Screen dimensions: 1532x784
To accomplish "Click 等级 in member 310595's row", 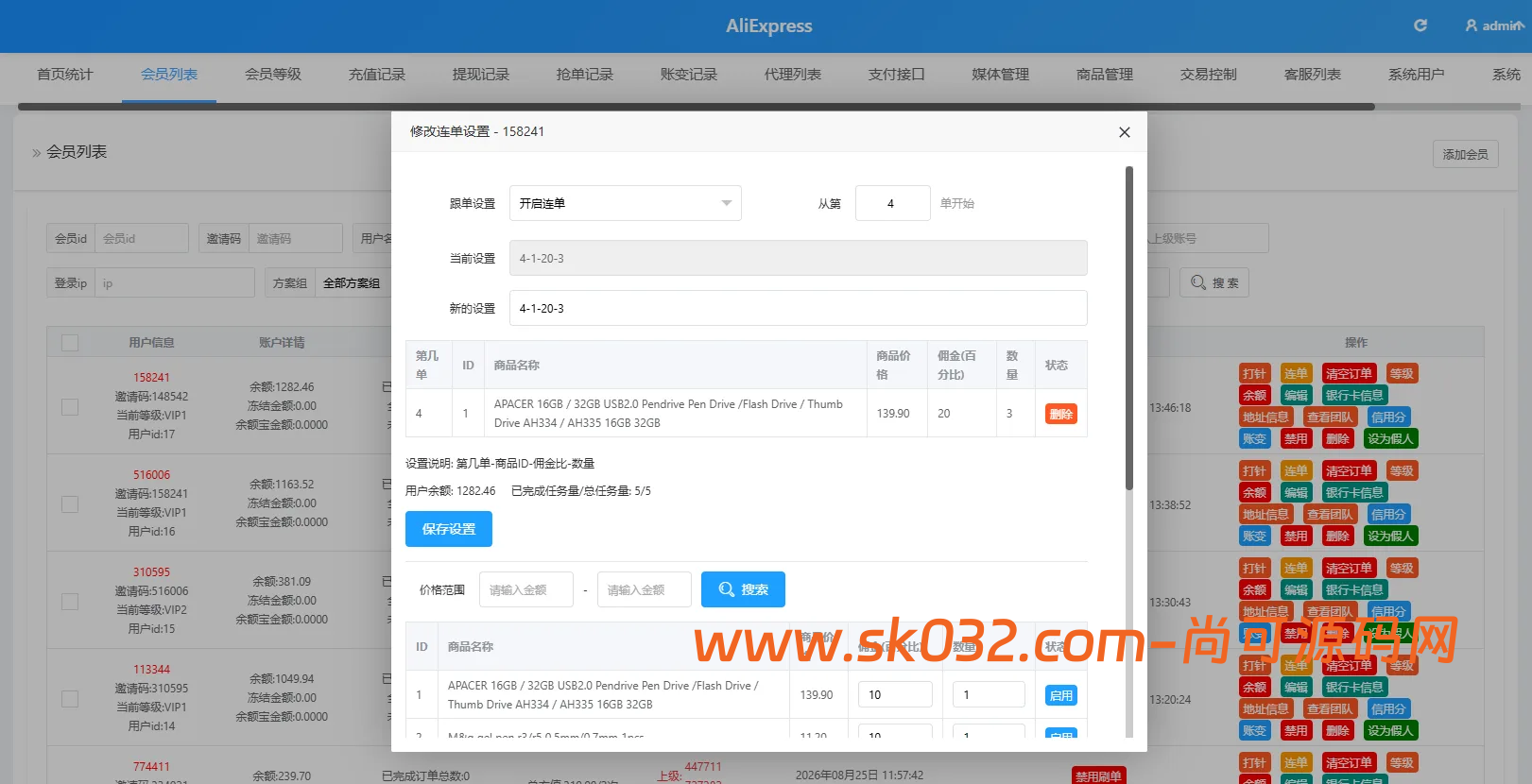I will click(x=1402, y=568).
